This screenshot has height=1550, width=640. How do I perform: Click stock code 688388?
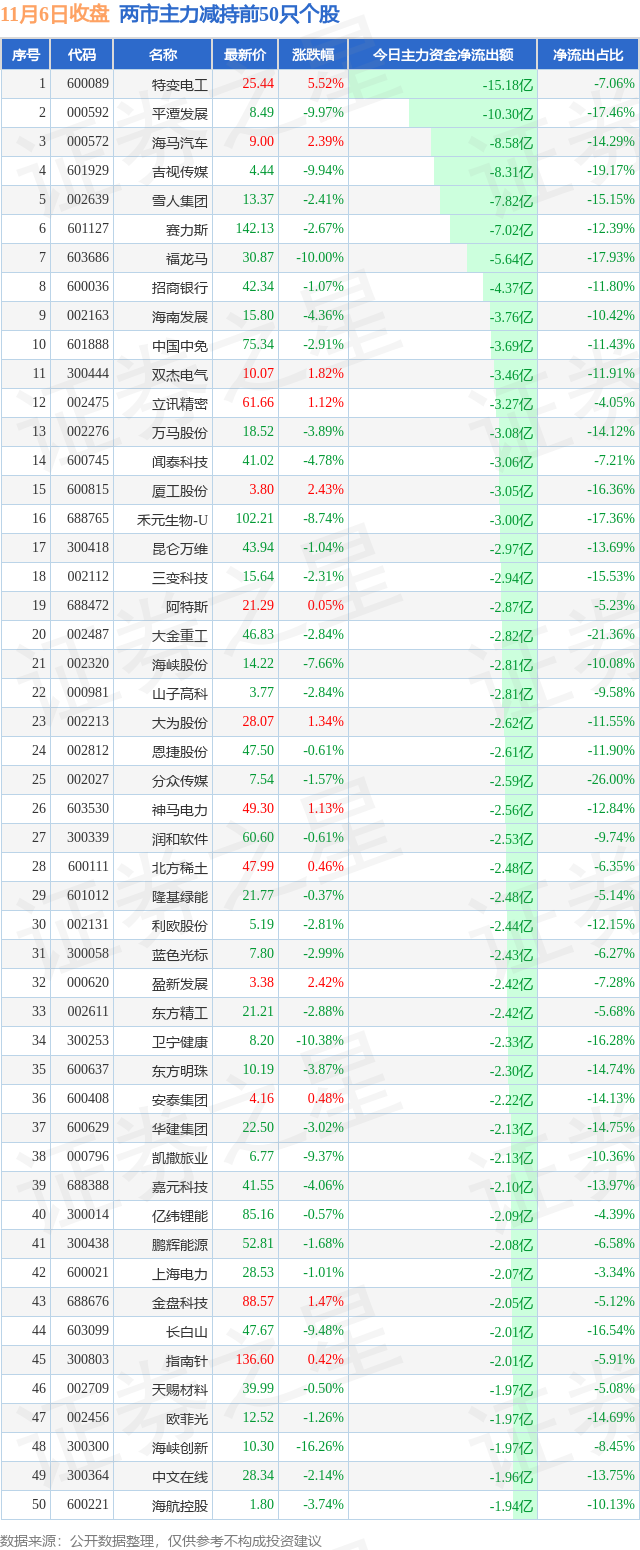point(87,1186)
